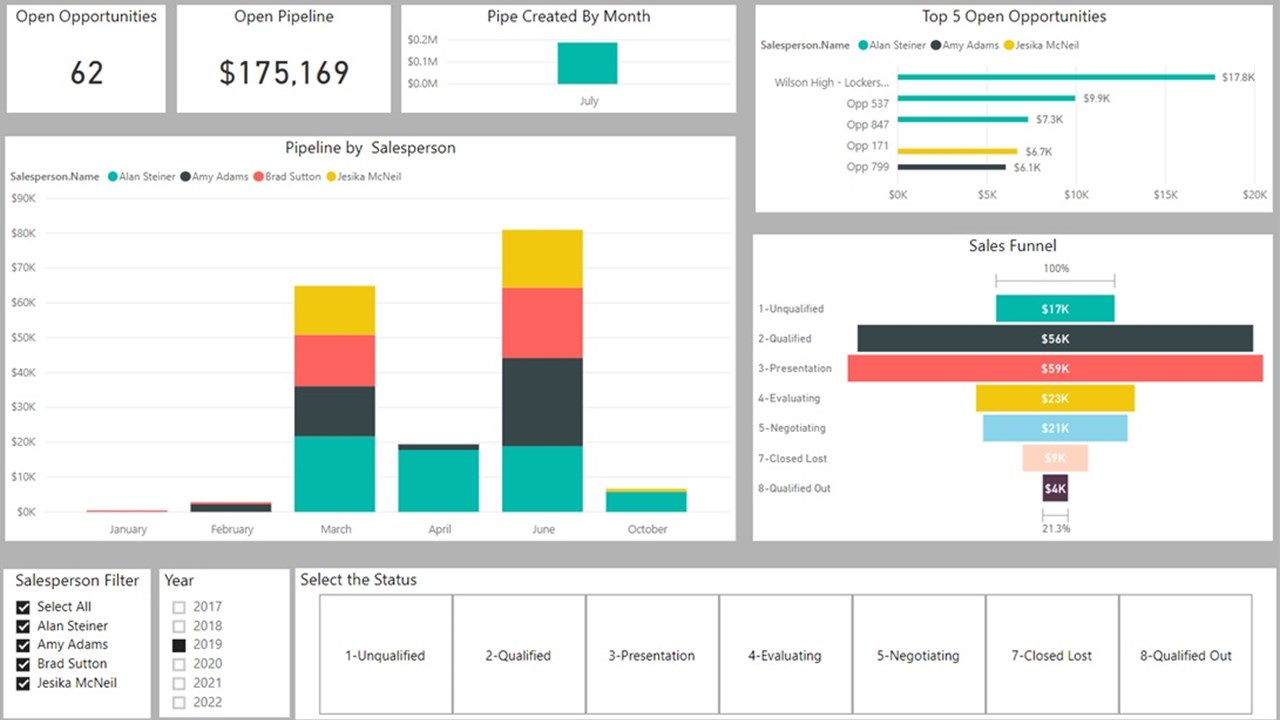Select dark Amy Adams segment in March bar
The height and width of the screenshot is (720, 1280).
[x=335, y=411]
